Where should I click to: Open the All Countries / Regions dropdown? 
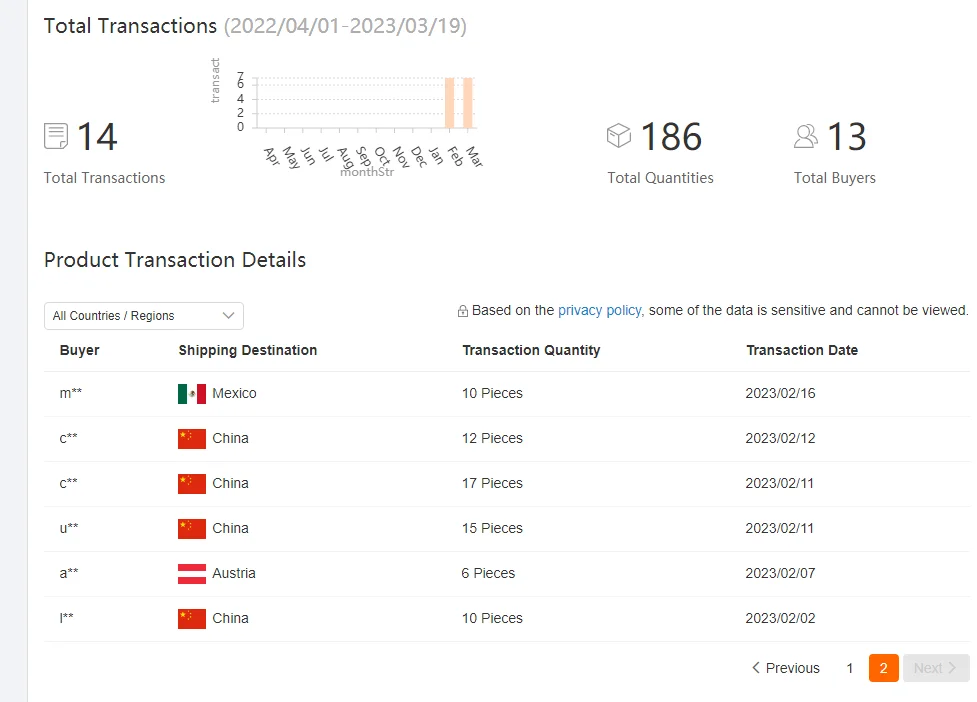point(144,316)
